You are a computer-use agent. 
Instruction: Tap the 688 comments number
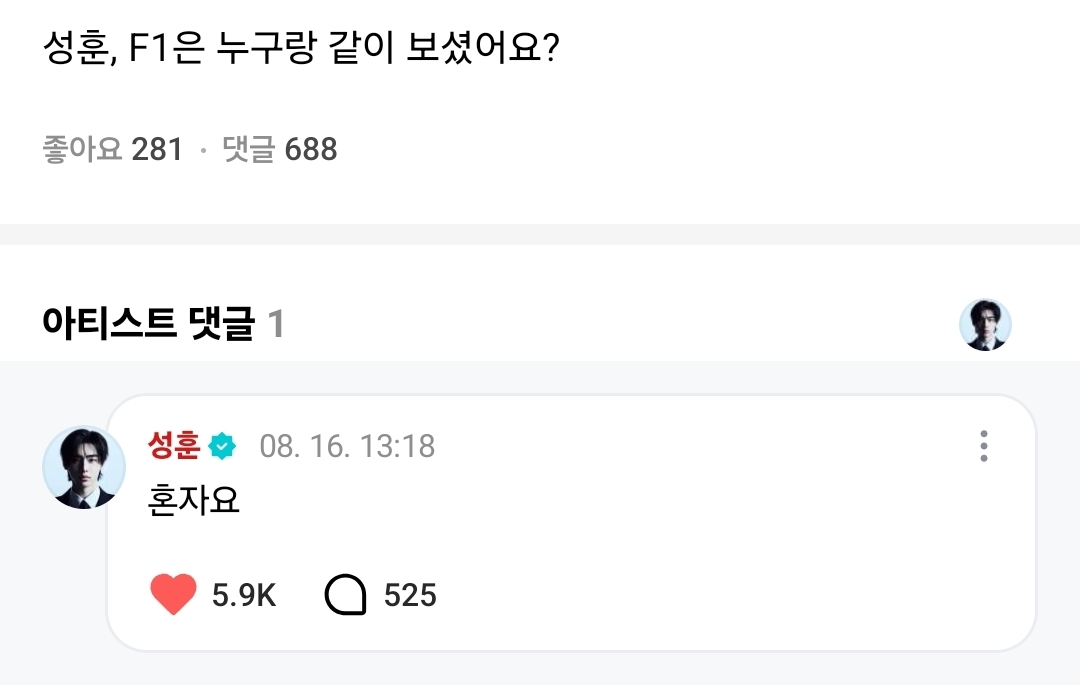311,150
